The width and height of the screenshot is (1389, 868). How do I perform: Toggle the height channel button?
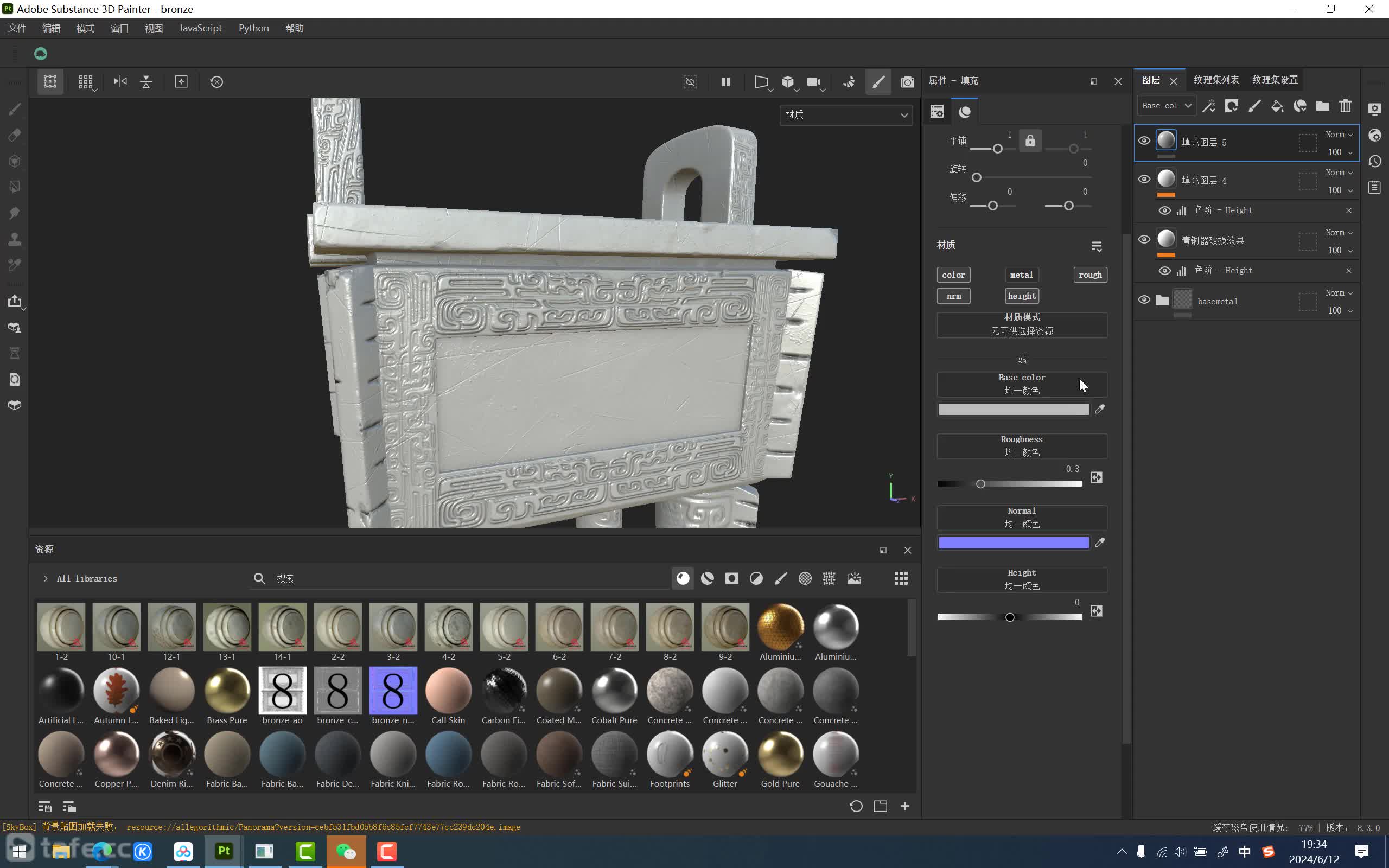tap(1022, 296)
